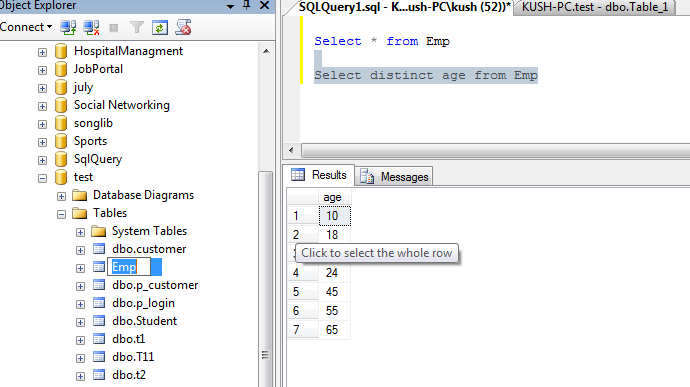
Task: Expand the Sports database node
Action: 42,143
